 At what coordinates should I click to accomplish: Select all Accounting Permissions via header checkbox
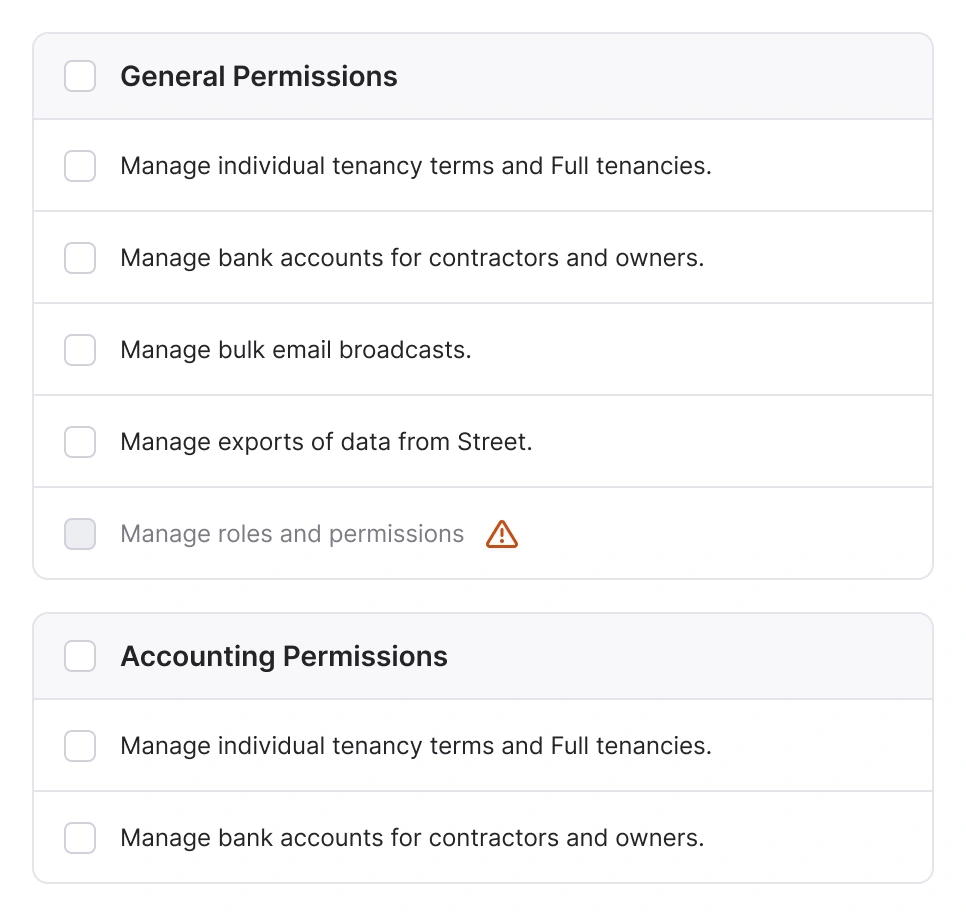(80, 656)
